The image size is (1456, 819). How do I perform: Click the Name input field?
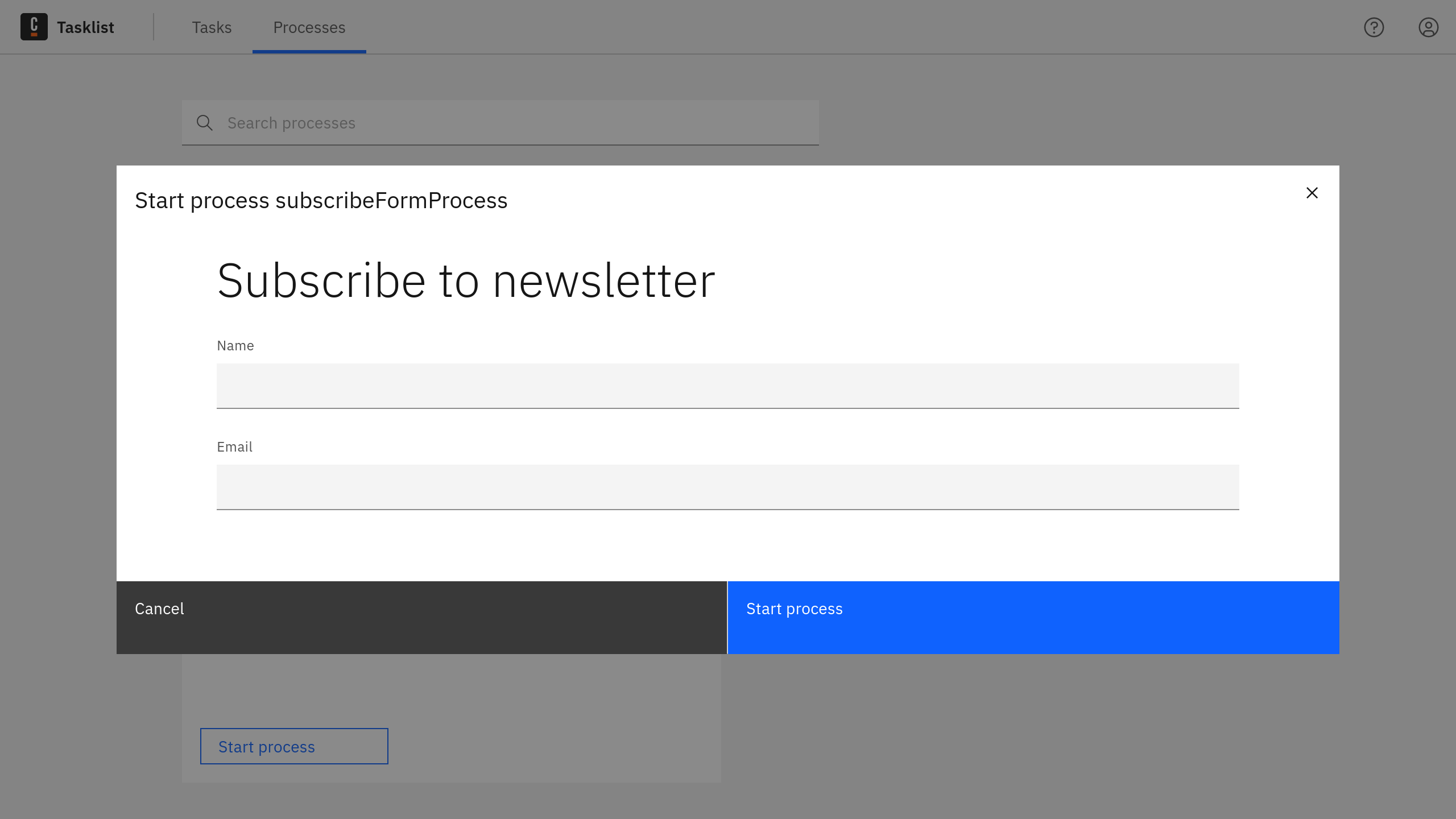coord(727,386)
